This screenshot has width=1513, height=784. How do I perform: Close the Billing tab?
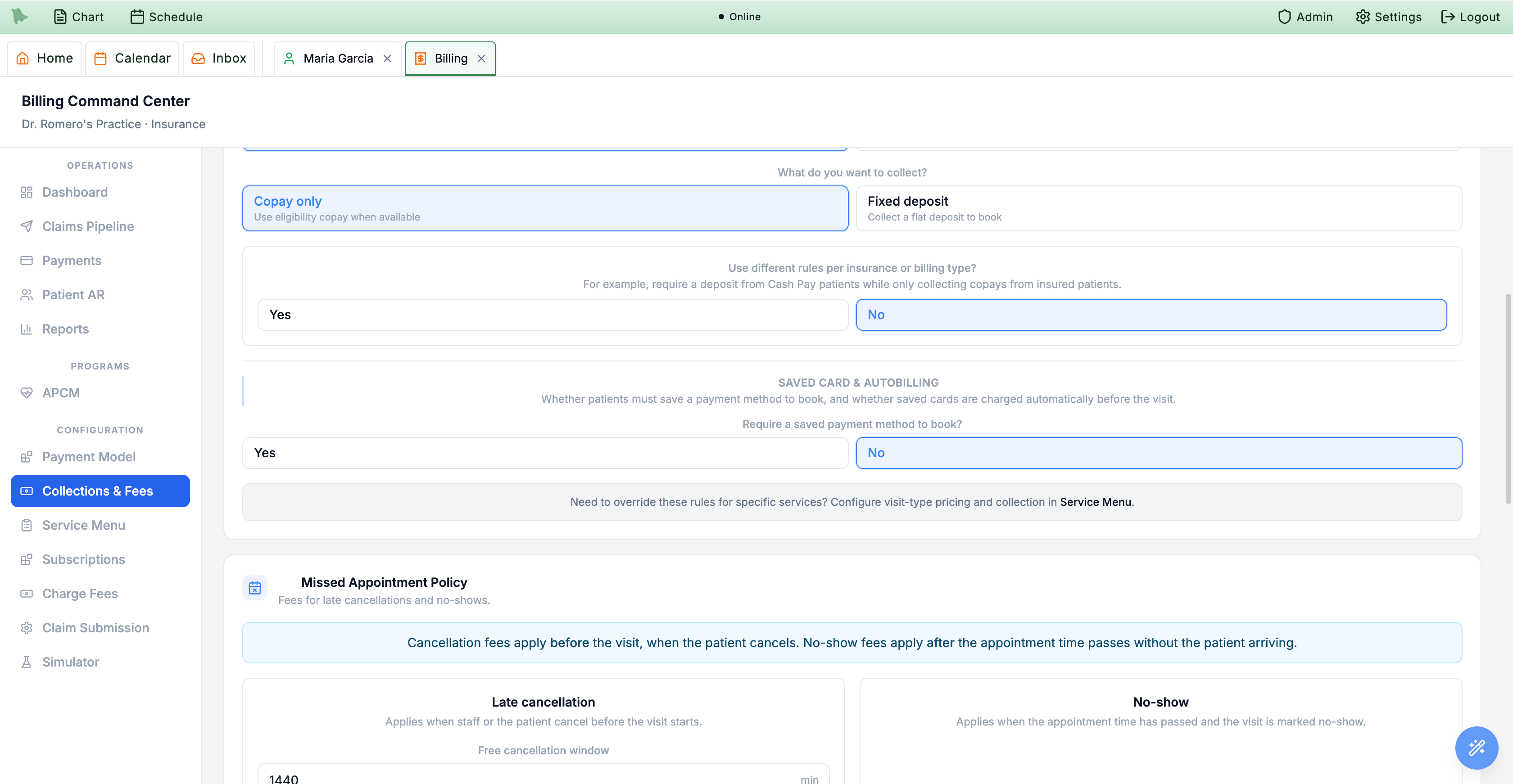(481, 58)
